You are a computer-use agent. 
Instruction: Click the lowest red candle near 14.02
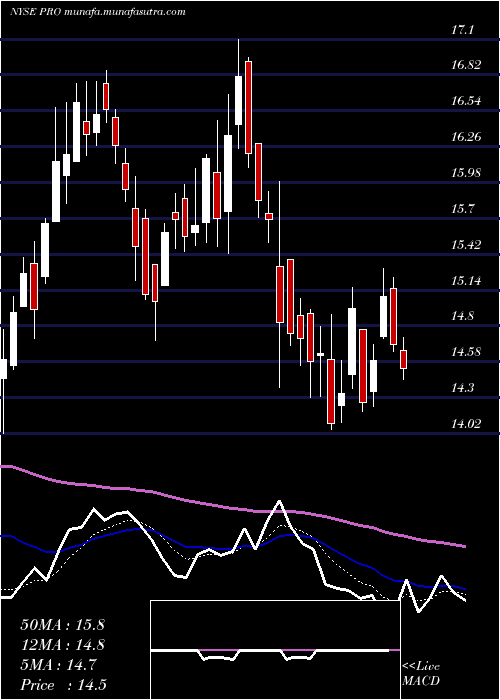tap(331, 391)
